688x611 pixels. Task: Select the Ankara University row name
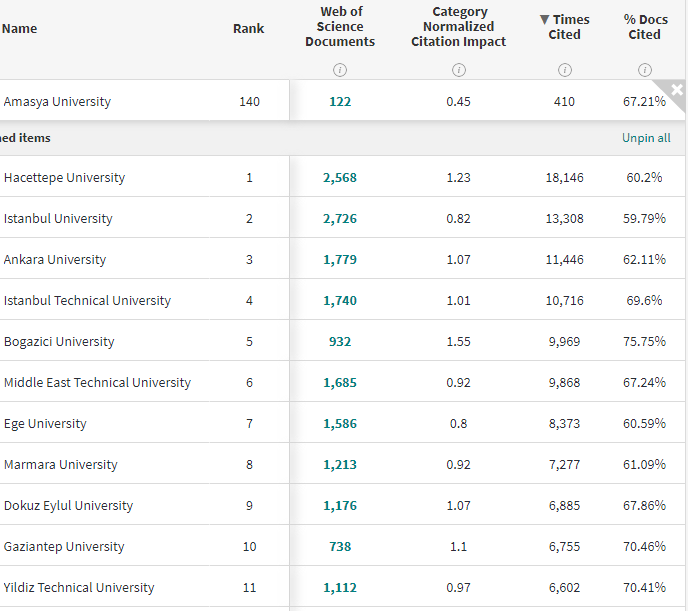tap(55, 260)
